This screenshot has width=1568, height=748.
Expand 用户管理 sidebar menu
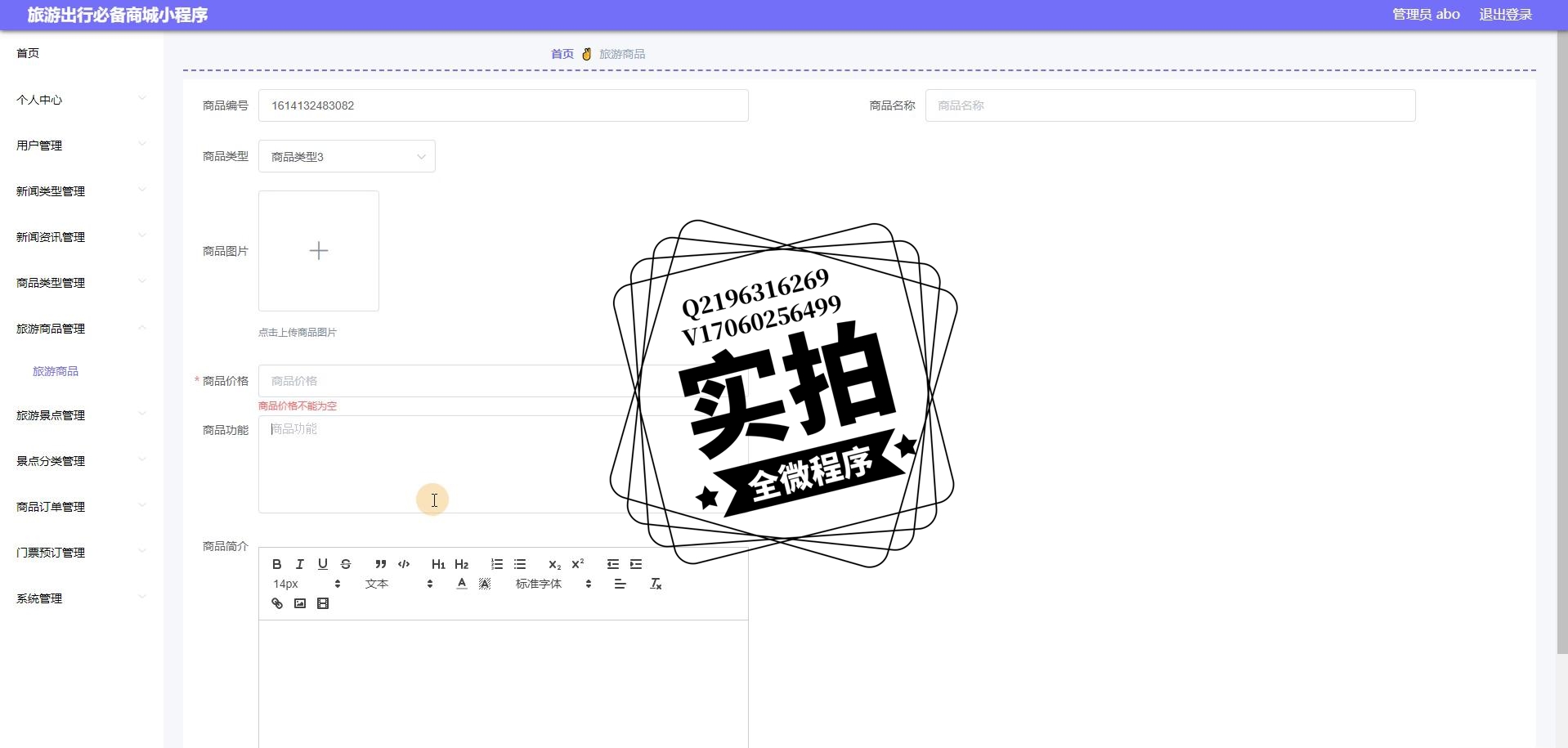(82, 146)
